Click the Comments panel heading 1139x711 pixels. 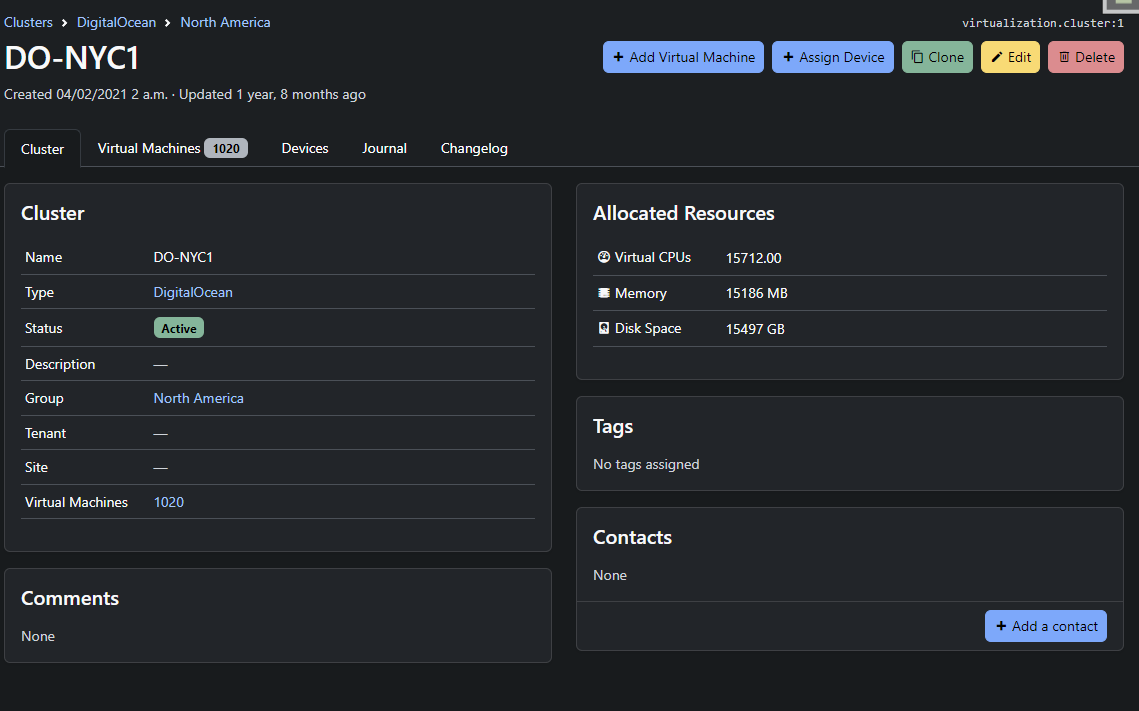point(70,598)
